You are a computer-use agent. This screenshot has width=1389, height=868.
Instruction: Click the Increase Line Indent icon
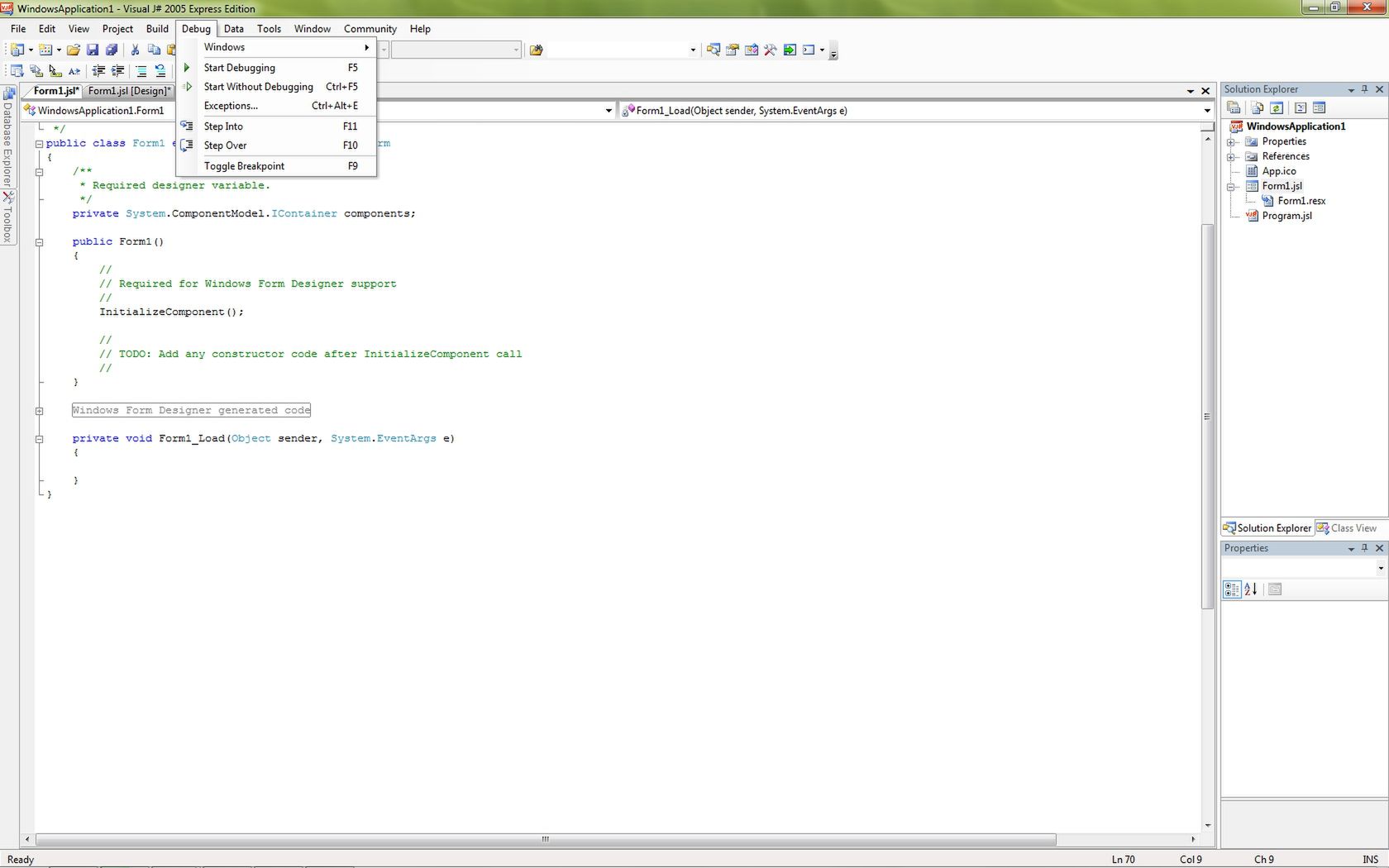(x=117, y=71)
